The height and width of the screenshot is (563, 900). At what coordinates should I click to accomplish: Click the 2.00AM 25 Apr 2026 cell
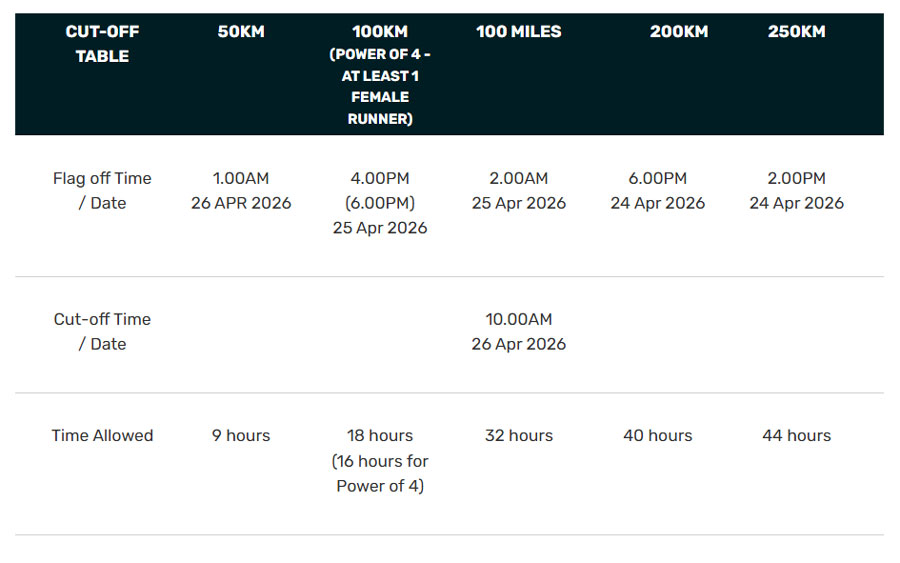coord(518,191)
